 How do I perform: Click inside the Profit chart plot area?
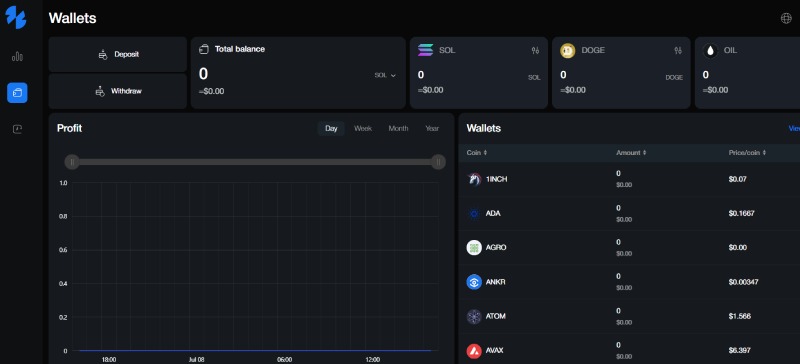pyautogui.click(x=255, y=266)
